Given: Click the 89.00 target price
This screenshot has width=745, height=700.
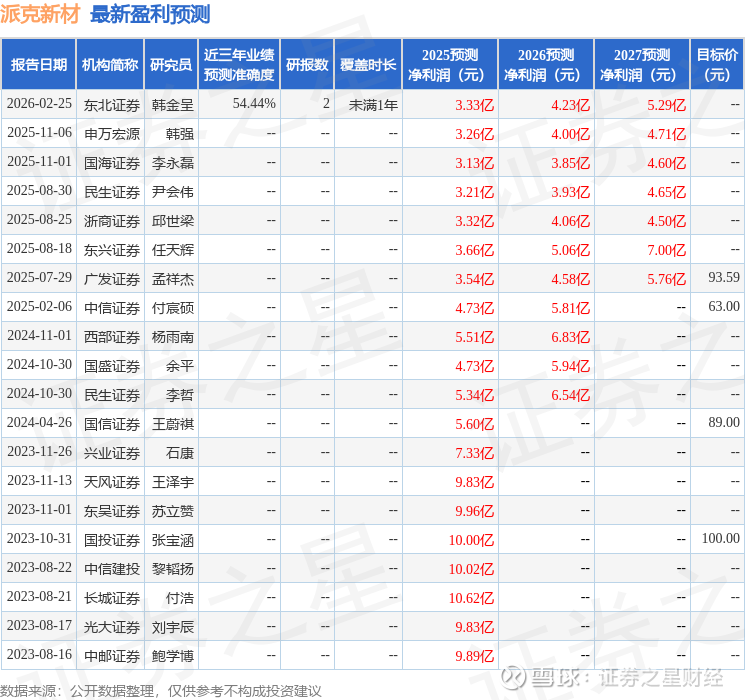Looking at the screenshot, I should tap(724, 422).
